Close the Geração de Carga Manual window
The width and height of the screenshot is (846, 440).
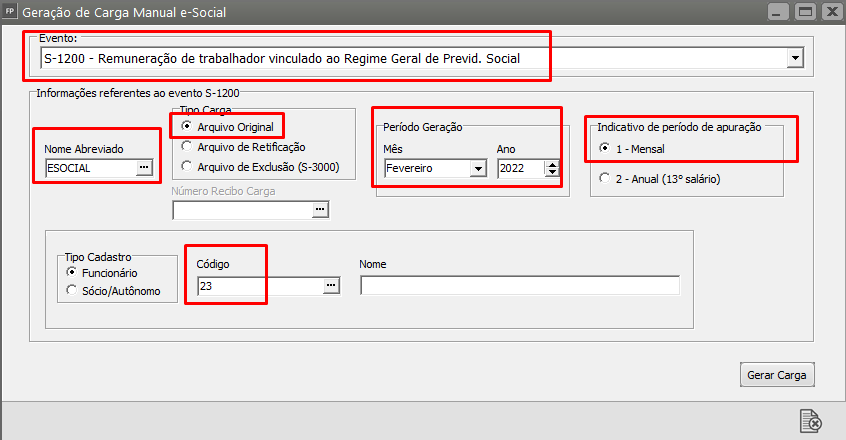click(833, 11)
